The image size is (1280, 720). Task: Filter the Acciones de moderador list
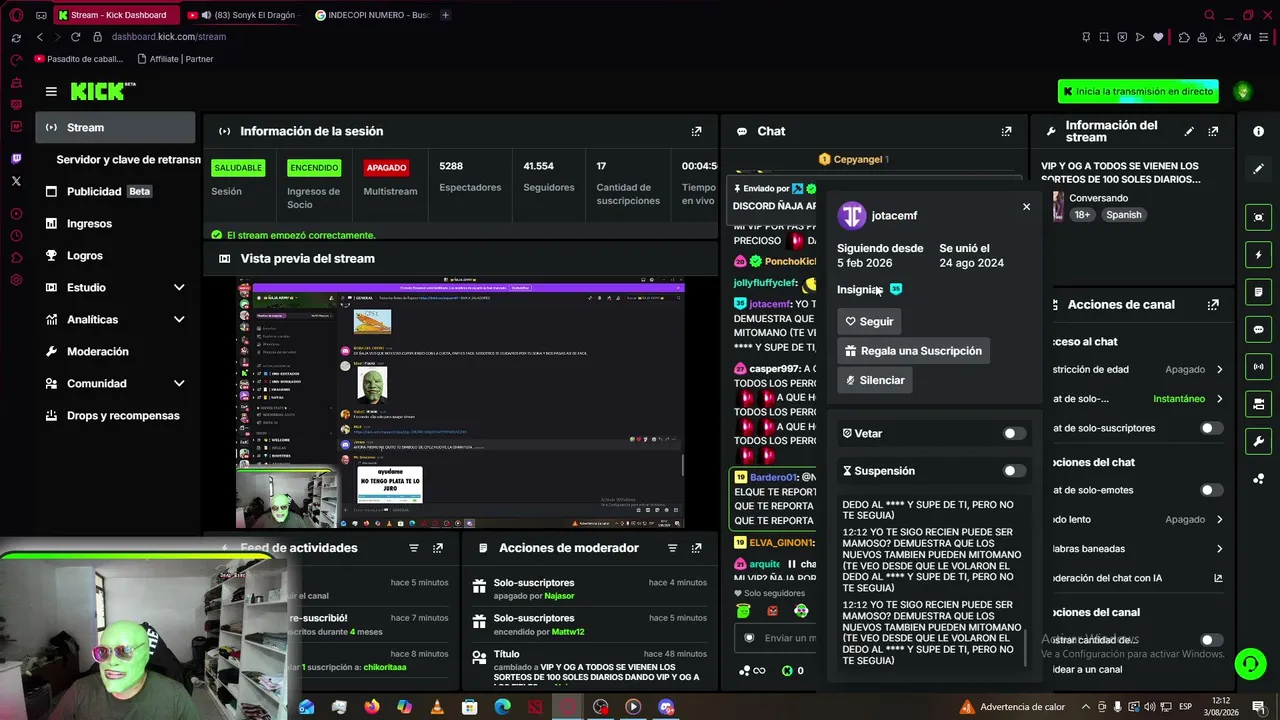[x=672, y=548]
